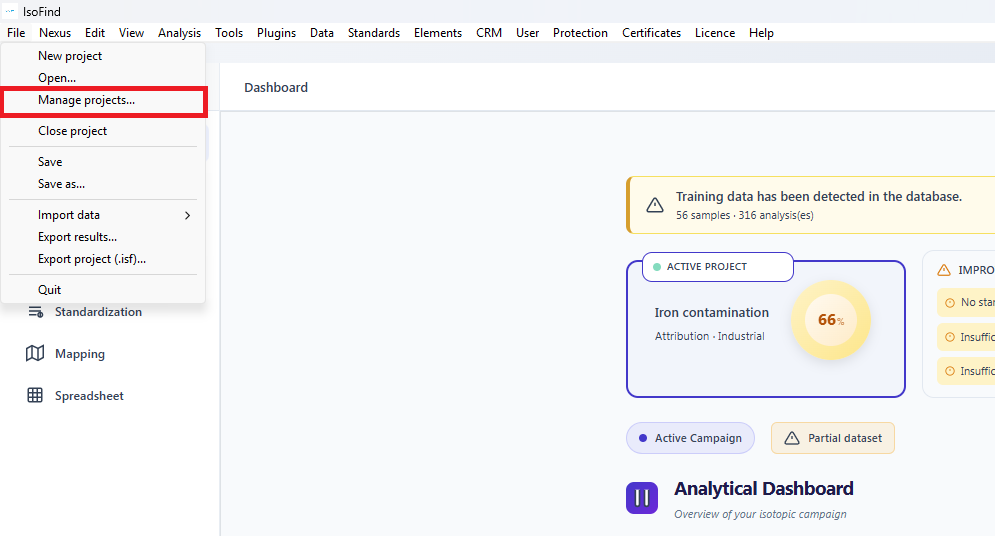Click the purple Analytical Dashboard icon
This screenshot has width=995, height=536.
click(x=642, y=498)
